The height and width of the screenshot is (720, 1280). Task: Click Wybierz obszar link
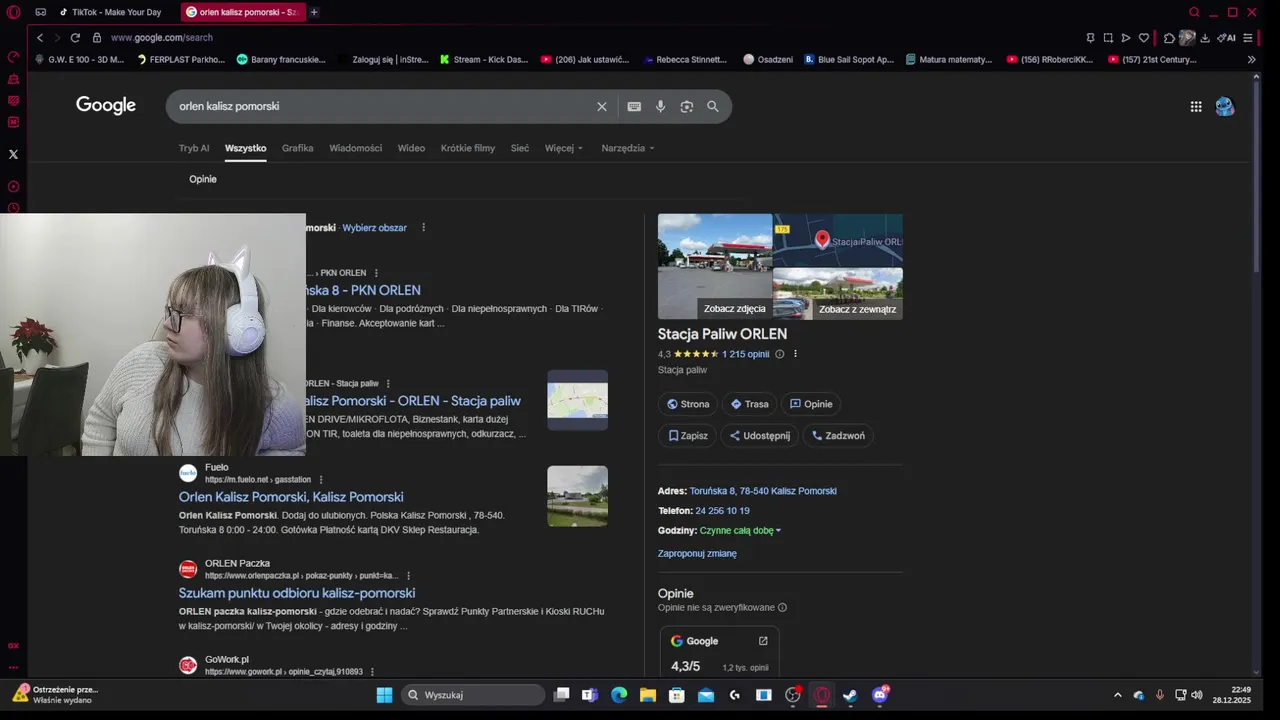(374, 228)
